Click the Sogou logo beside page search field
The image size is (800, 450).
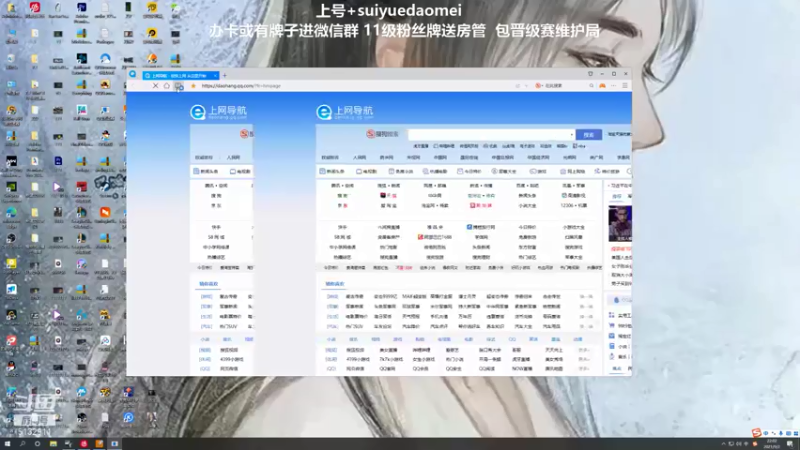click(382, 134)
